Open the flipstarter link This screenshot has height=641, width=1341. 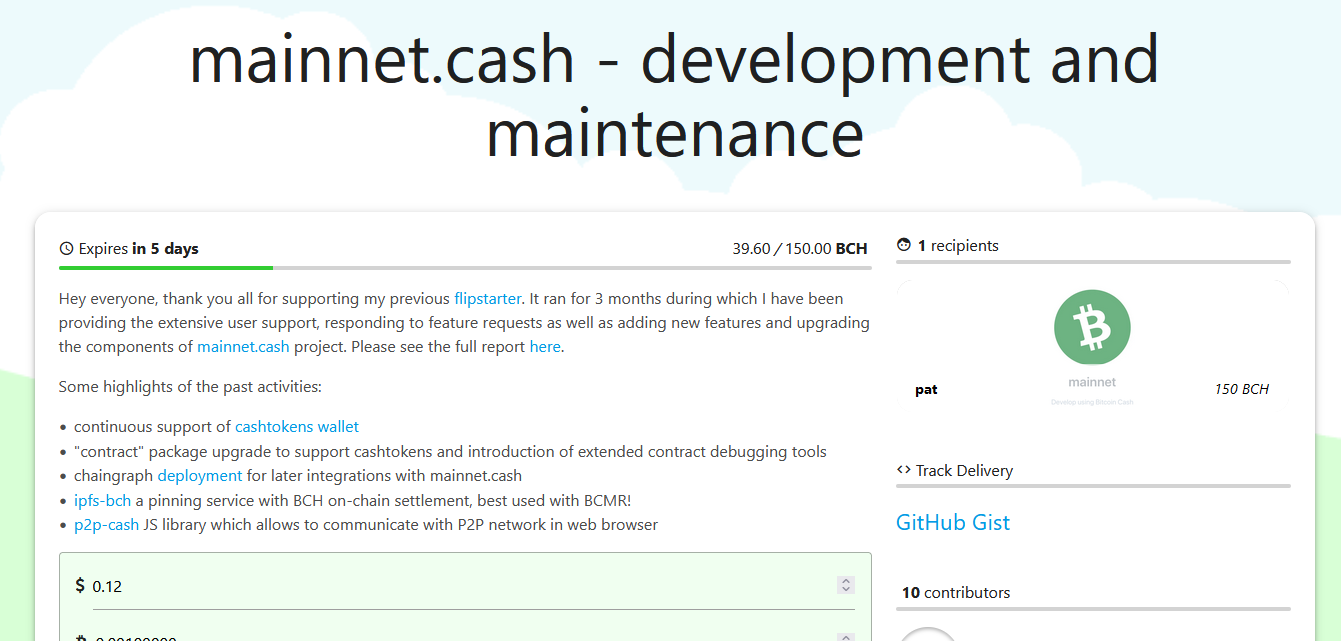[488, 298]
